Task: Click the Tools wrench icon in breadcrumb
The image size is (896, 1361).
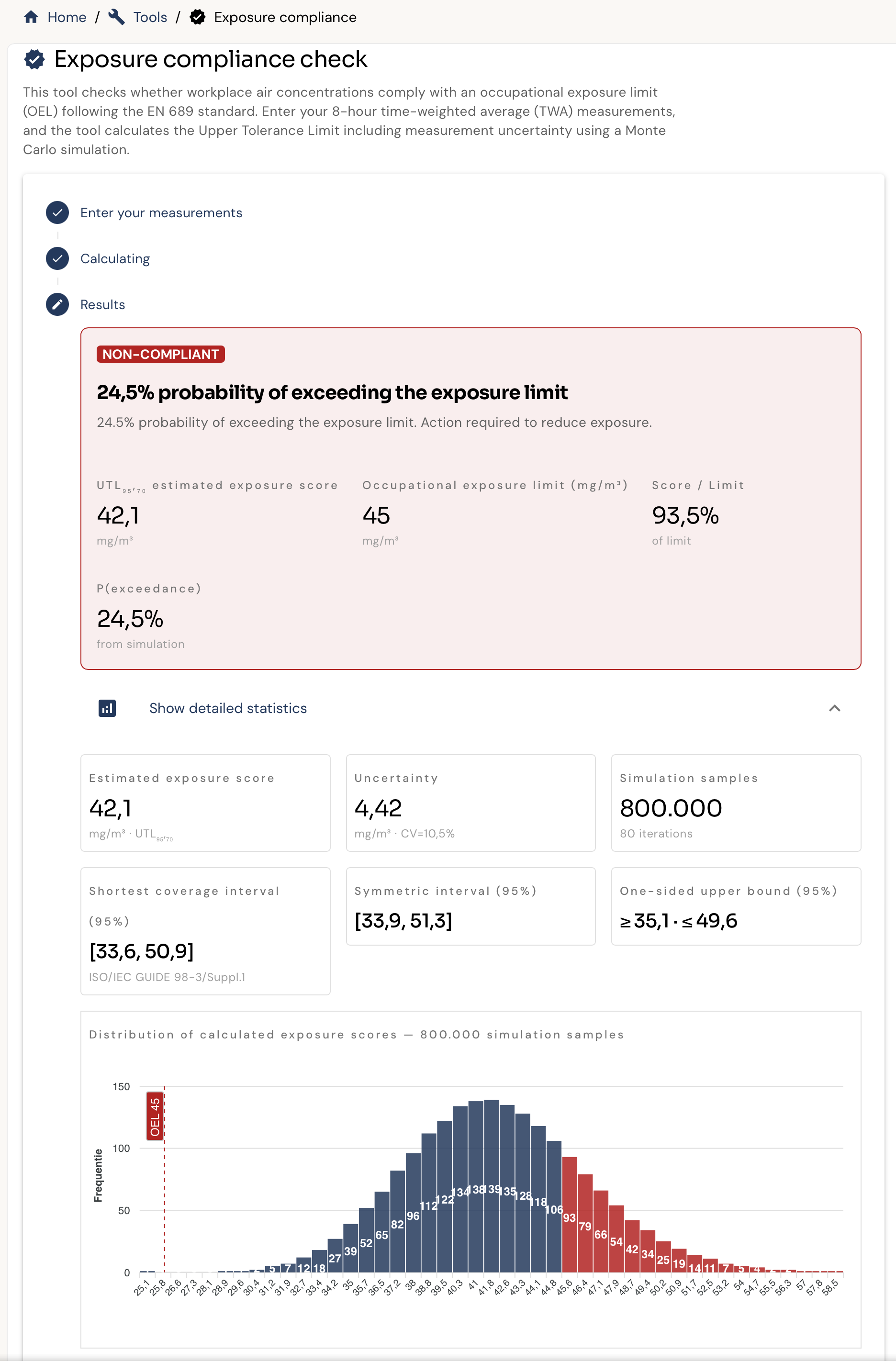Action: [x=116, y=17]
